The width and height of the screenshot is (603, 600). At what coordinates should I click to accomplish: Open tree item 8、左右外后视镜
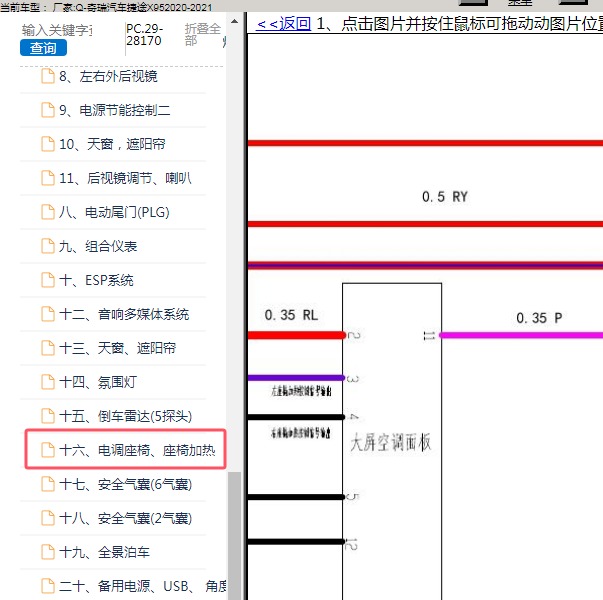[x=108, y=76]
